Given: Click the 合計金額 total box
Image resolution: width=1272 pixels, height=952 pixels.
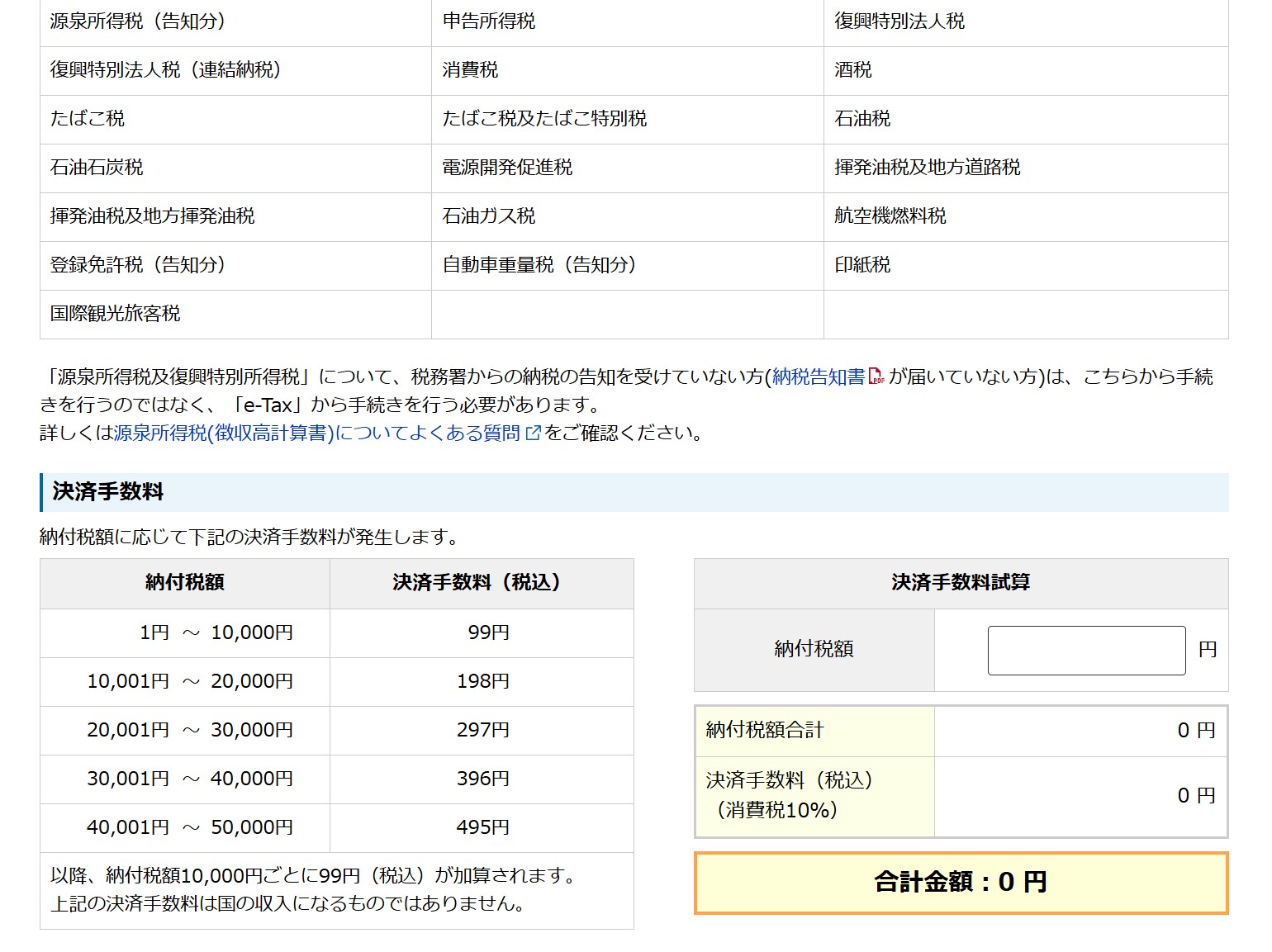Looking at the screenshot, I should click(961, 883).
